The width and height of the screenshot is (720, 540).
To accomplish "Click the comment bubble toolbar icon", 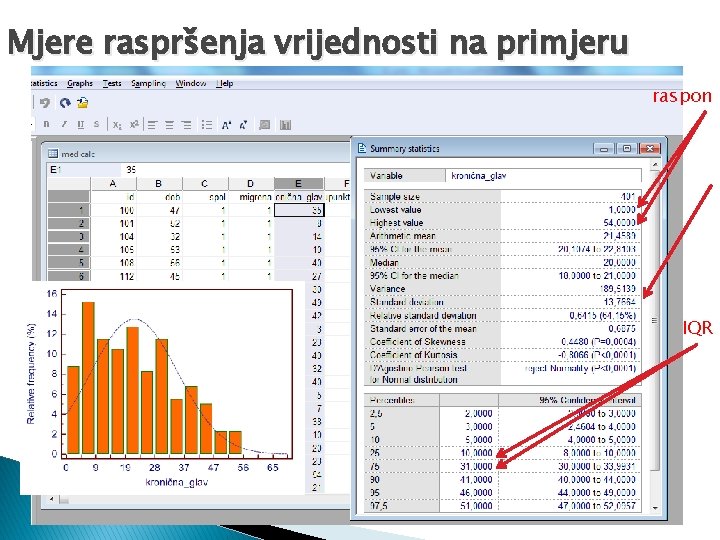I will [x=264, y=125].
